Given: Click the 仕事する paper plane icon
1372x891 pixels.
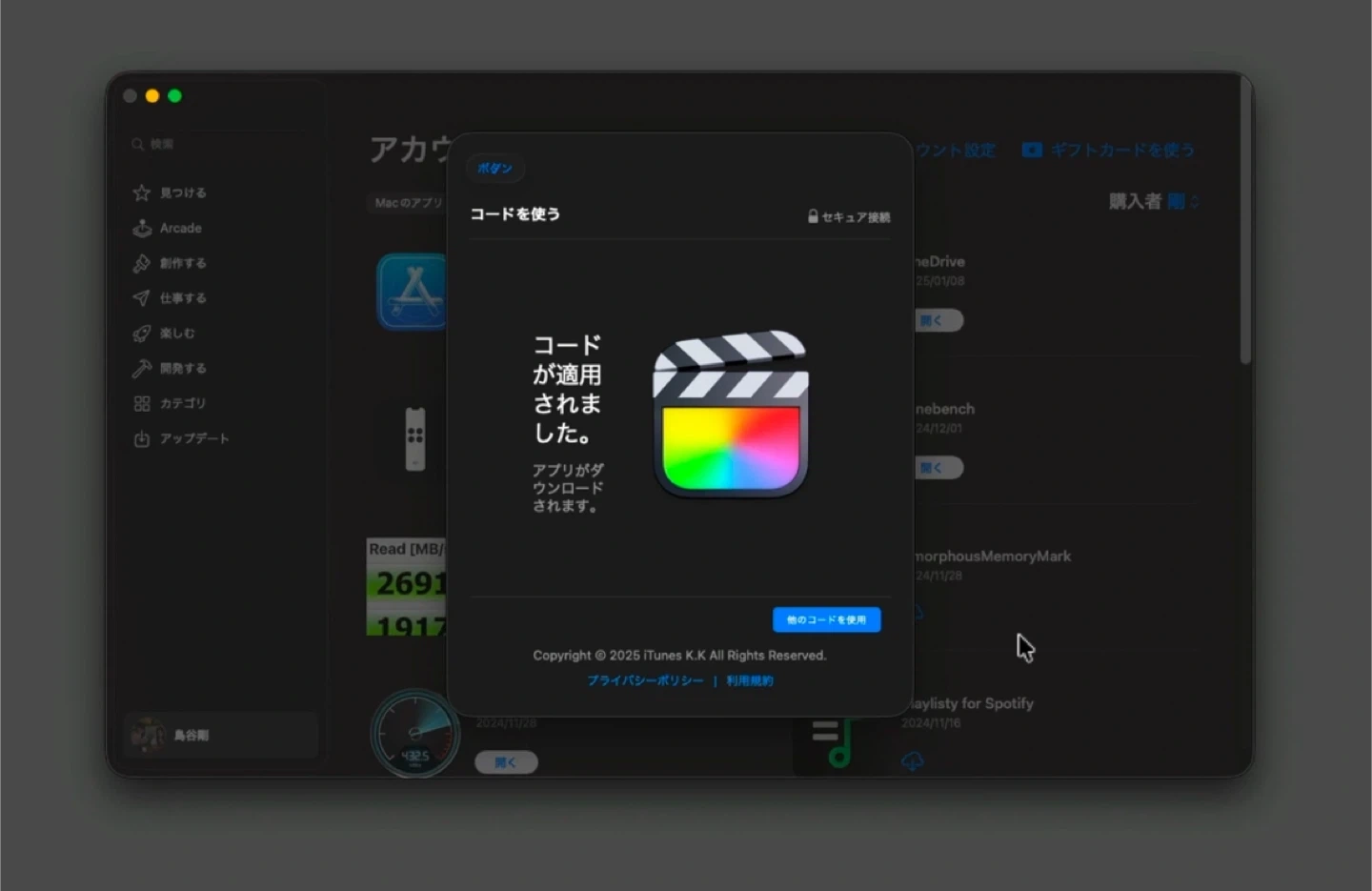Looking at the screenshot, I should coord(142,298).
